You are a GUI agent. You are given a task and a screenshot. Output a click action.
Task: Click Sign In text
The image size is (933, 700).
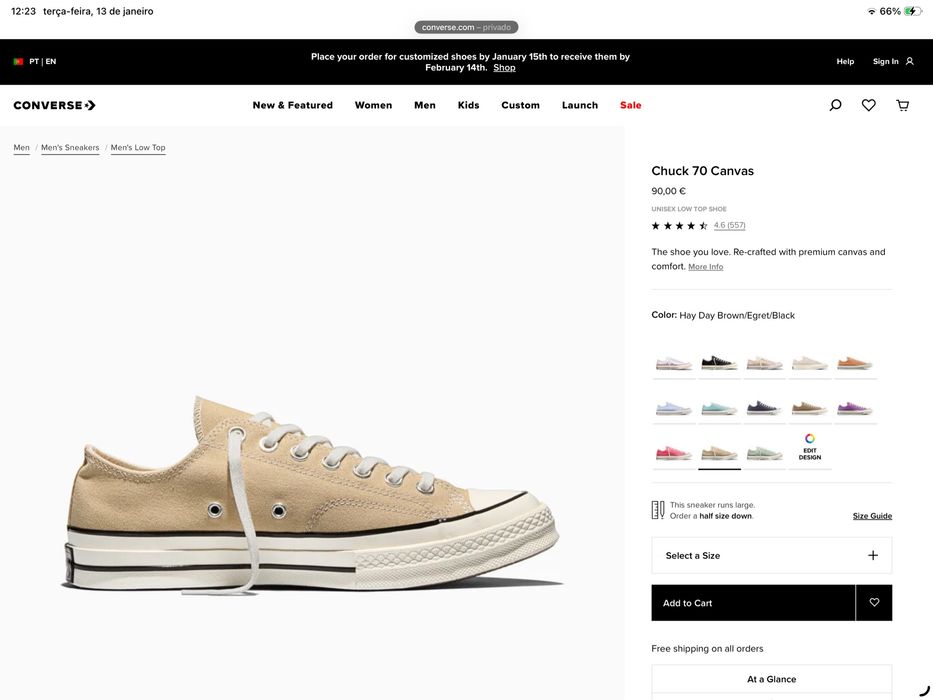tap(885, 61)
